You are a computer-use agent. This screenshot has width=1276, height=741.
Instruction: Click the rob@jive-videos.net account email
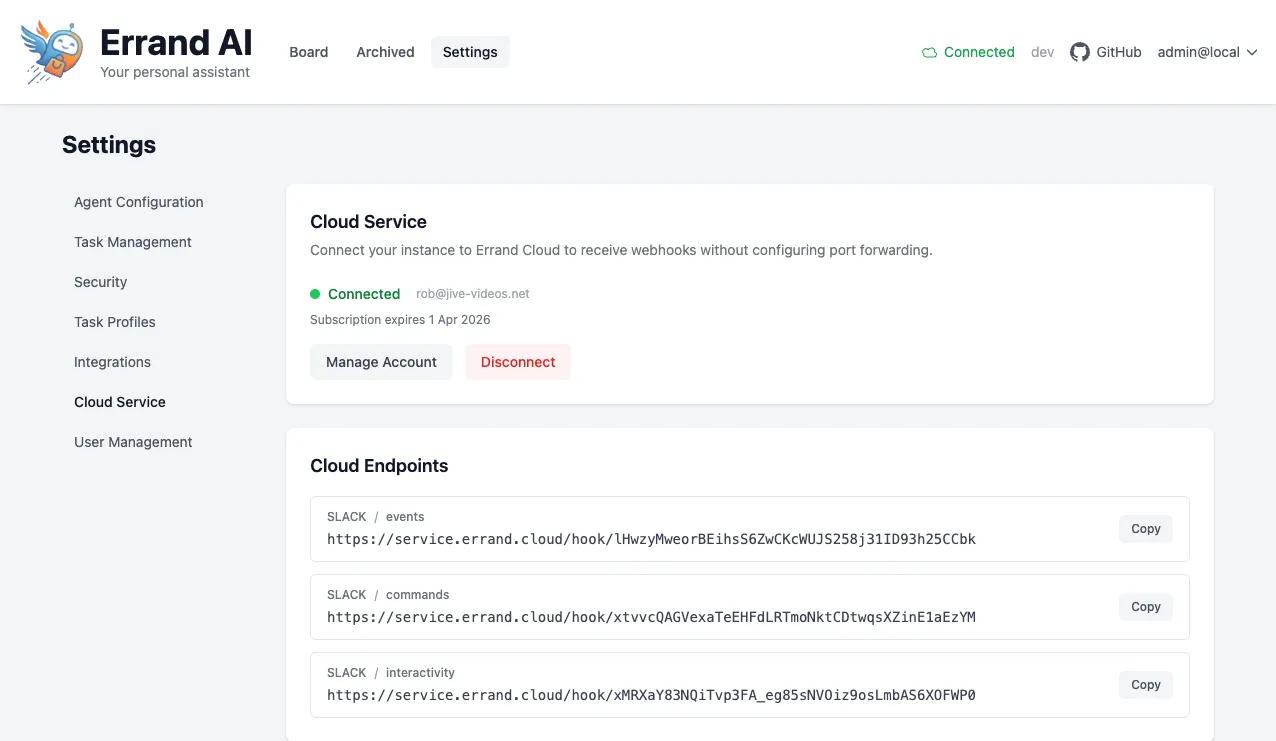[473, 294]
